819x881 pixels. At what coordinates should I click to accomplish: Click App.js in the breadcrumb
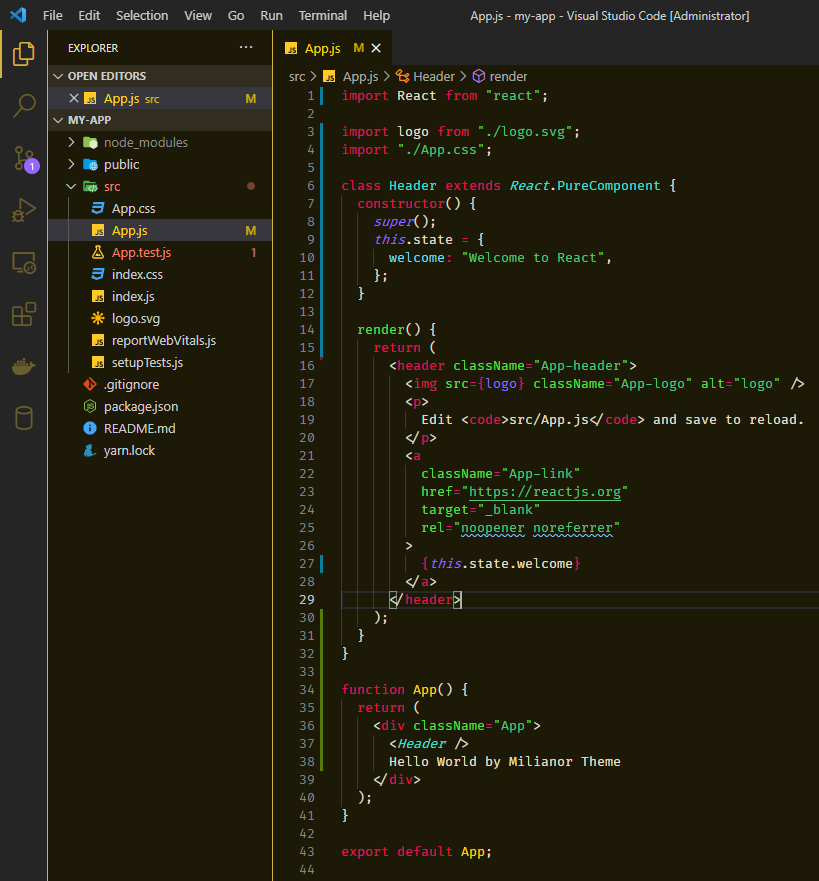tap(360, 76)
